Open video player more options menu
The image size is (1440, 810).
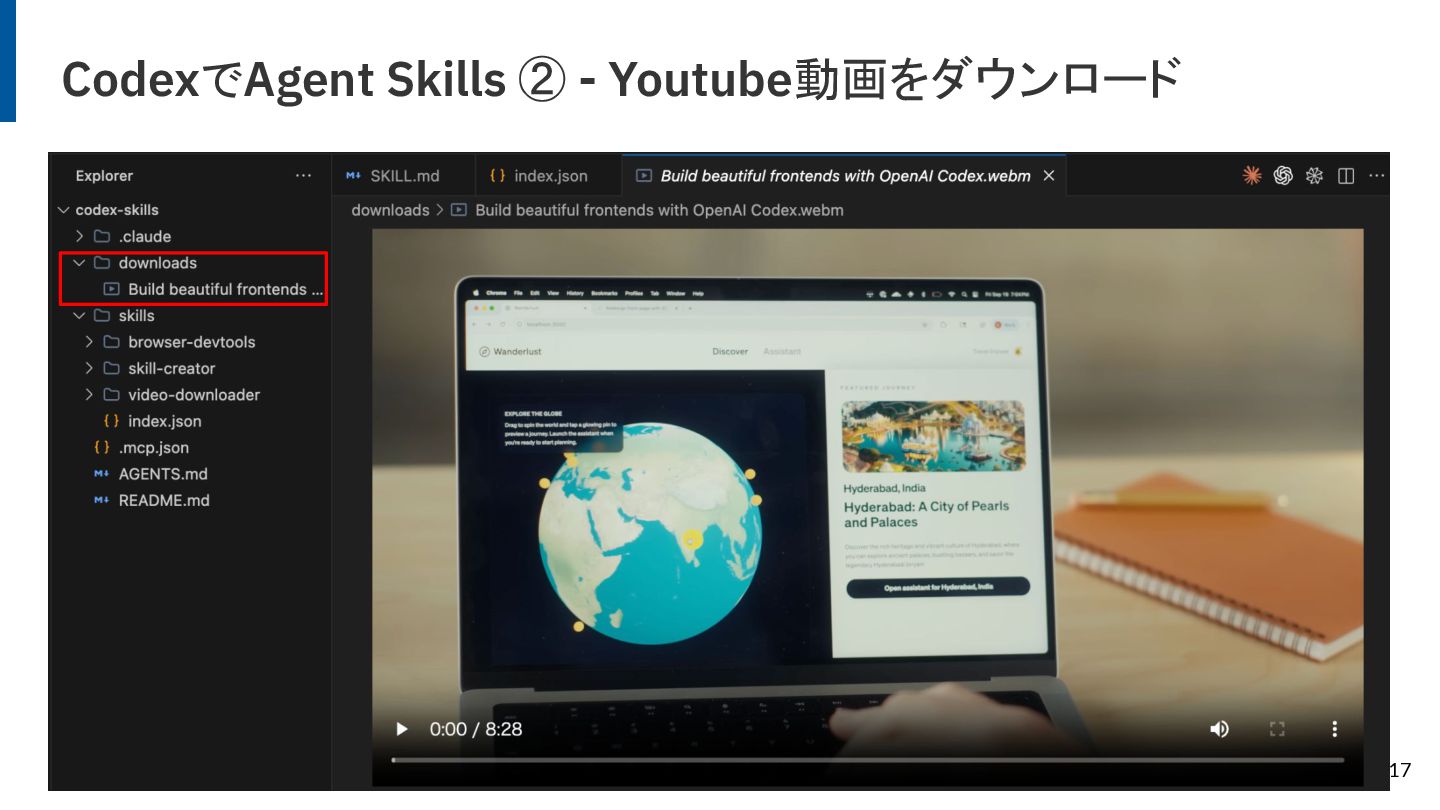pyautogui.click(x=1334, y=729)
